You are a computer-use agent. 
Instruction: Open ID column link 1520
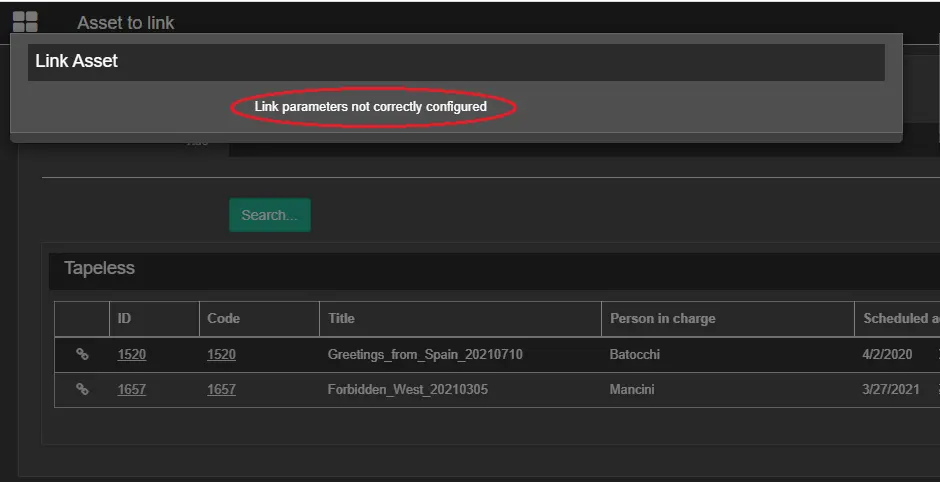click(x=131, y=355)
